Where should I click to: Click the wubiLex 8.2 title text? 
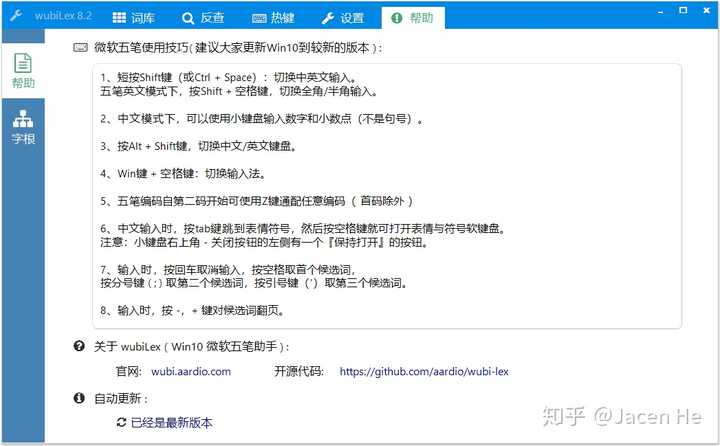tap(63, 16)
